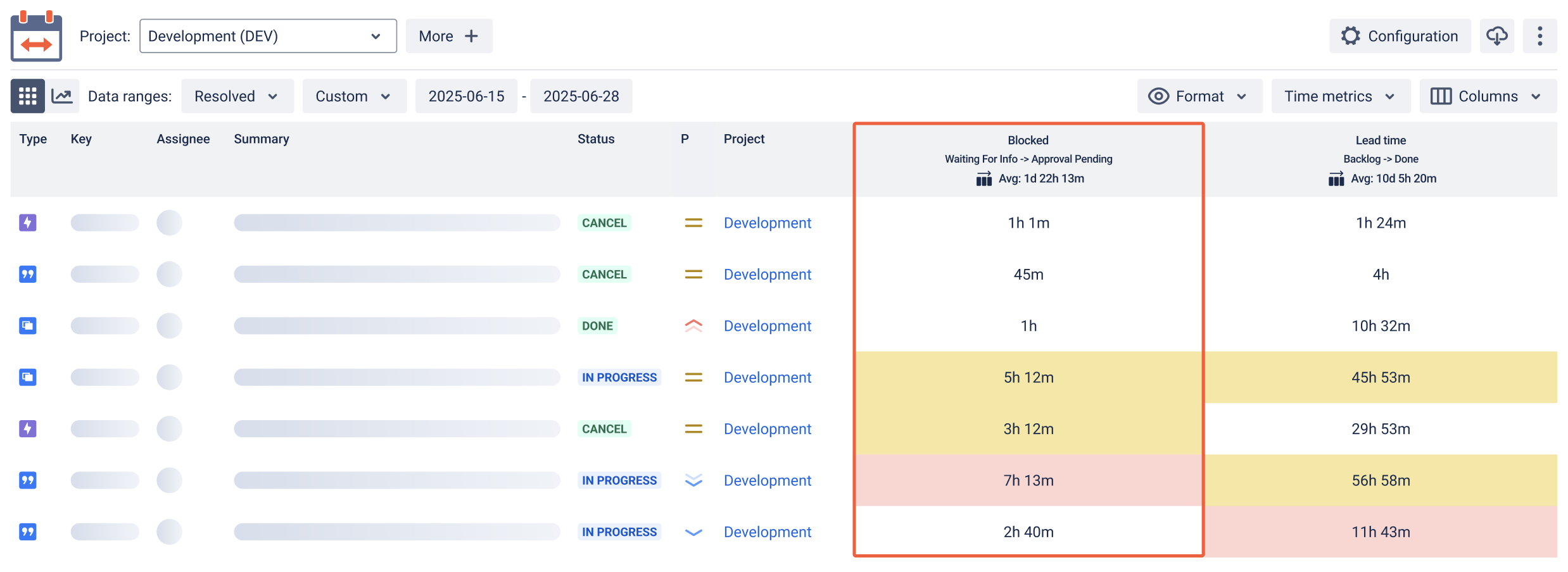Click the lowest priority icon in the 7h 13m row
This screenshot has height=572, width=1568.
(x=693, y=480)
